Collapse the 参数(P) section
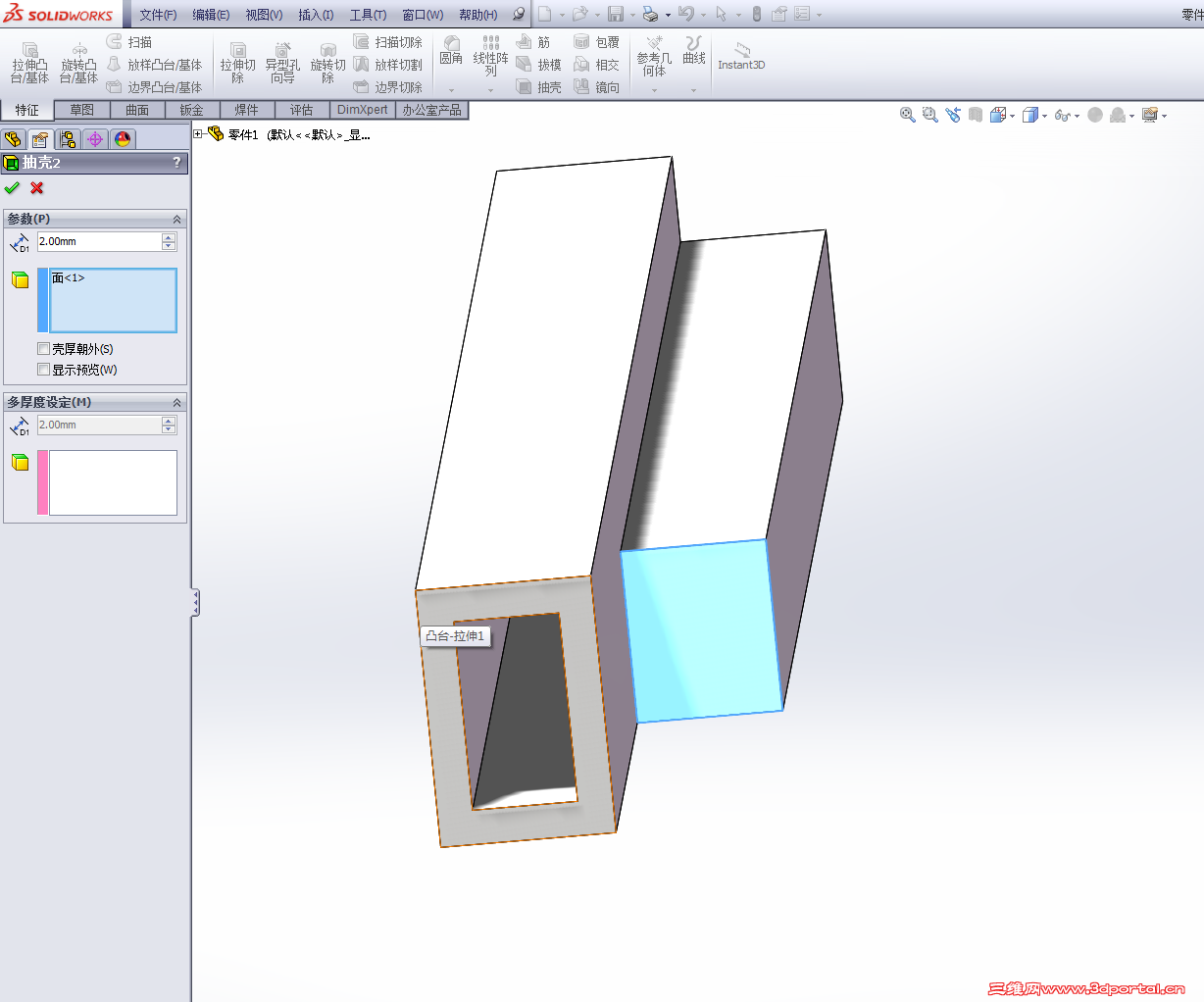Screen dimensions: 1204x1002 pyautogui.click(x=176, y=219)
